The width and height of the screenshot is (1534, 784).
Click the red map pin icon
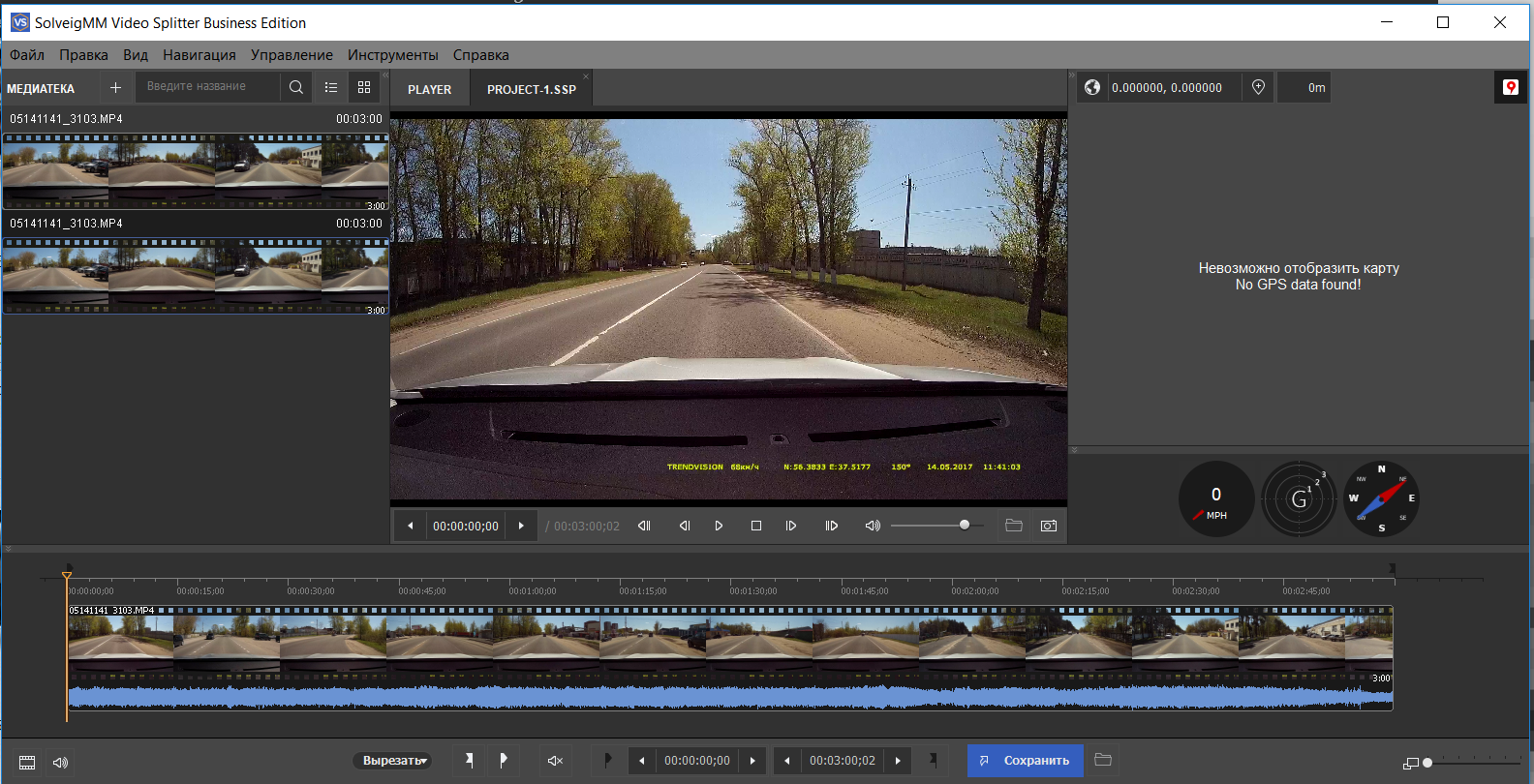[x=1510, y=87]
